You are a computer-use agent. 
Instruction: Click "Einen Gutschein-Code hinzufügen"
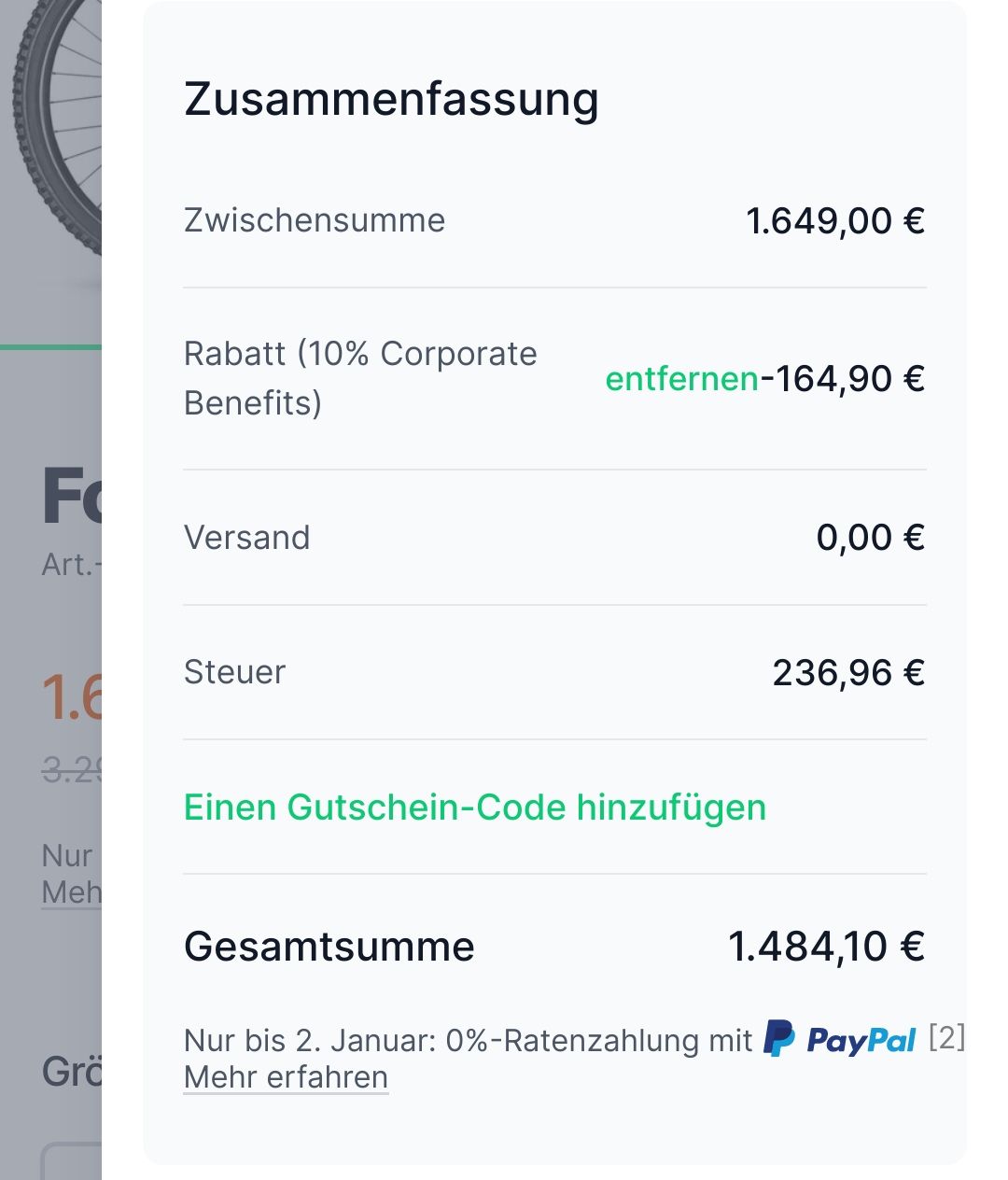[474, 808]
